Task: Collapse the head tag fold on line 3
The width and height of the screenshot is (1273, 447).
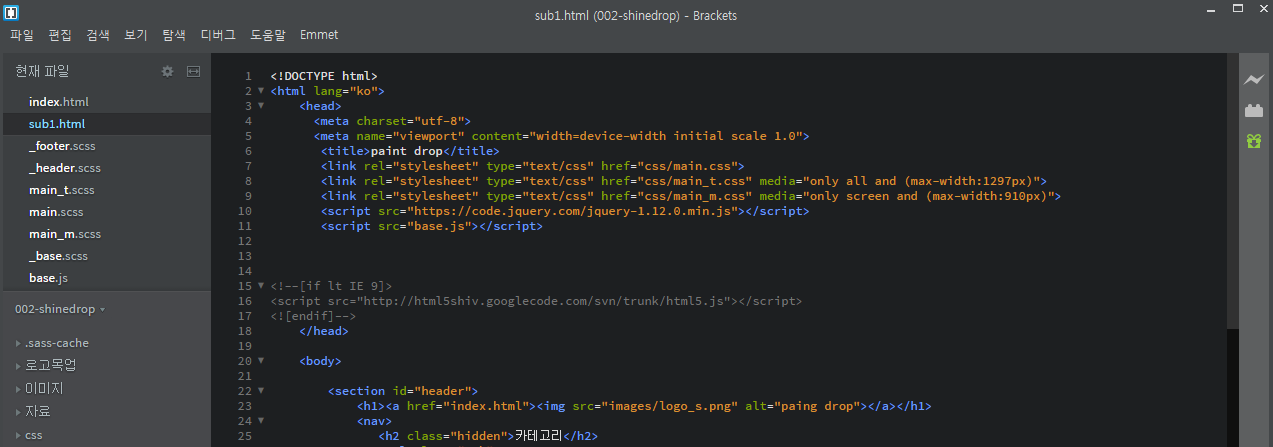Action: [261, 105]
